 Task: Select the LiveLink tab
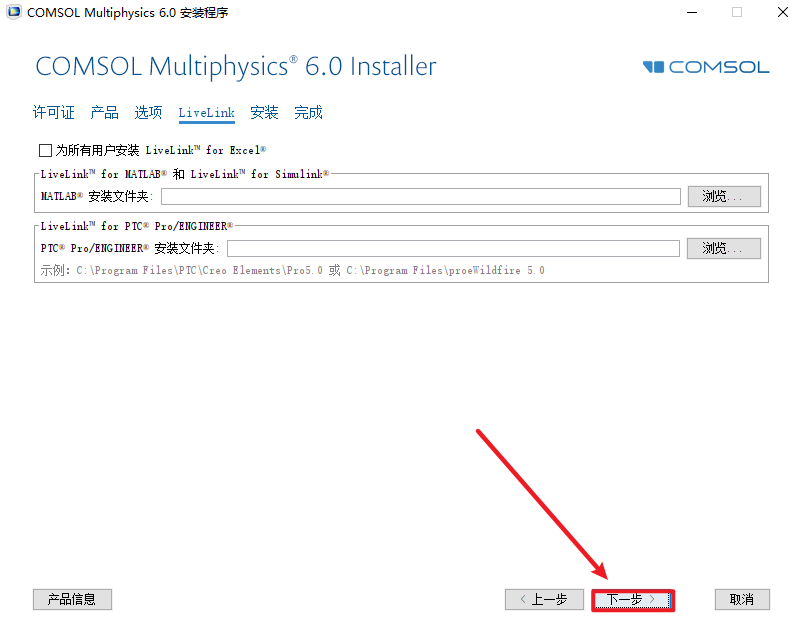coord(207,113)
